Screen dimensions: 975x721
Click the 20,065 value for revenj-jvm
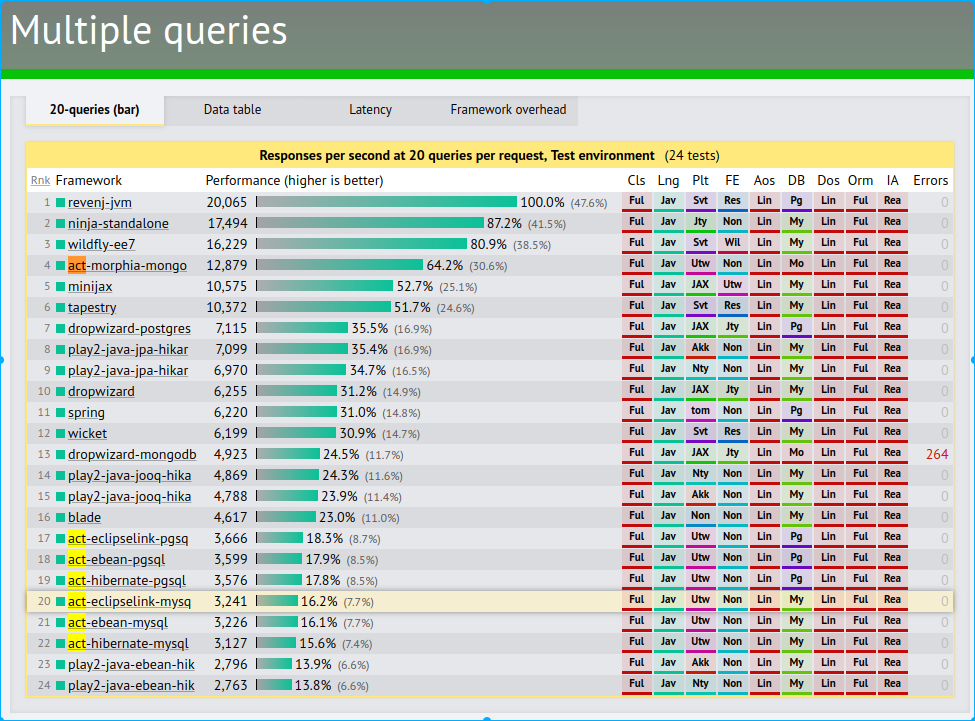[x=227, y=203]
